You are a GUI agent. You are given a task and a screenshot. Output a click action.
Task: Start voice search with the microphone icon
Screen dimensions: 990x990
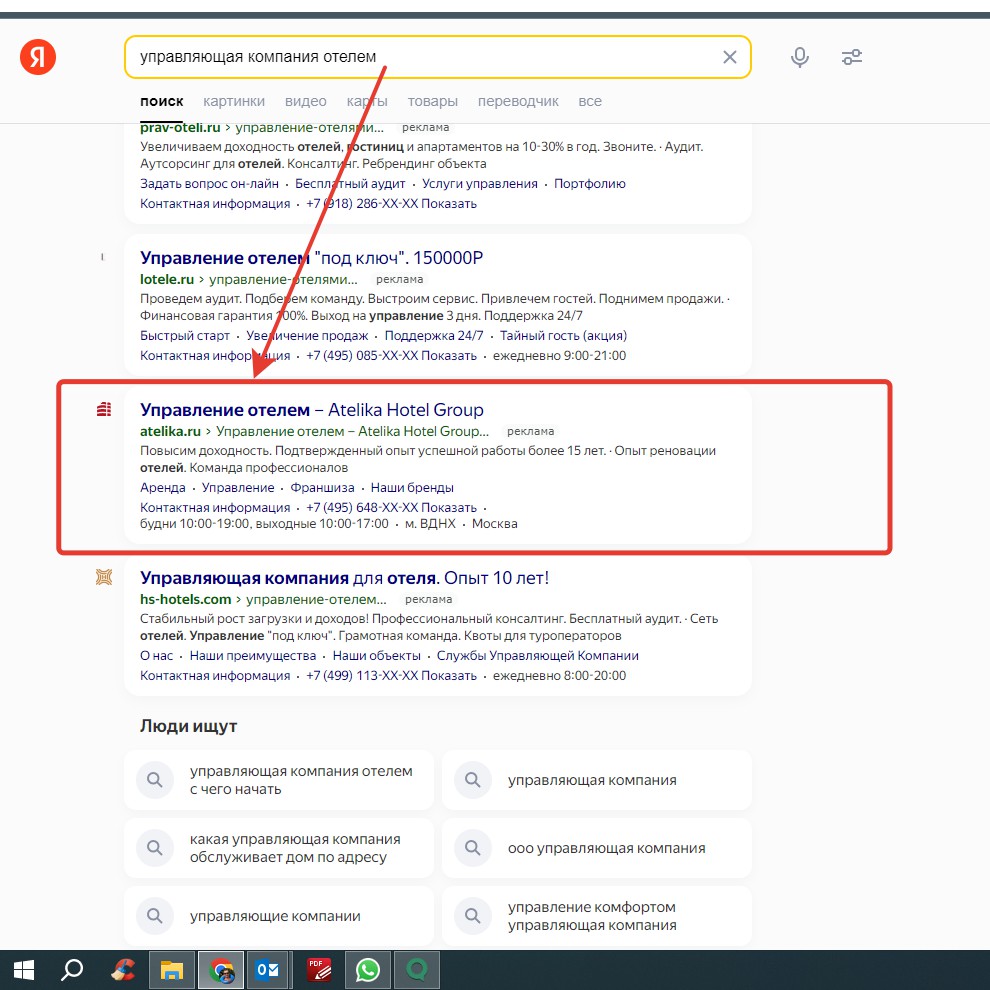click(x=799, y=57)
